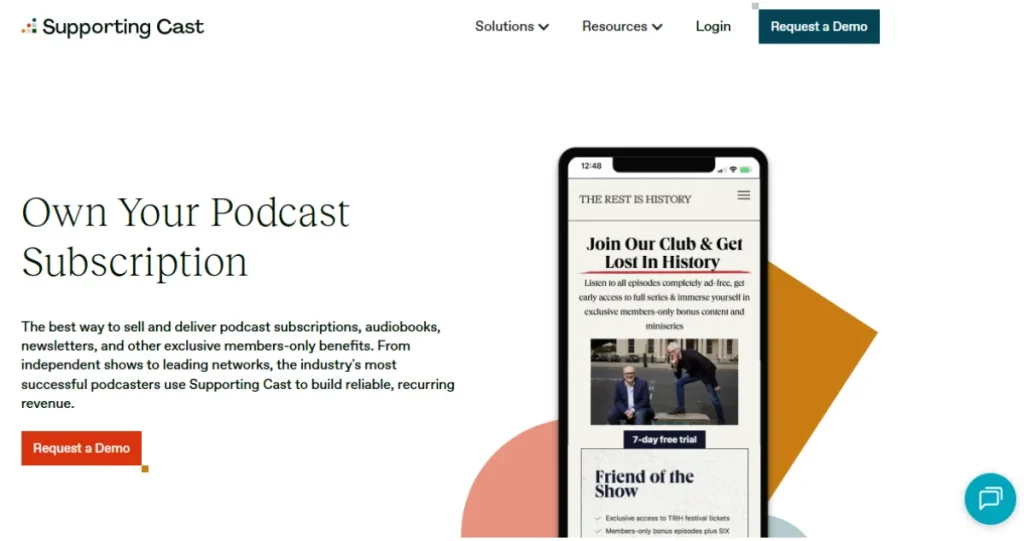This screenshot has height=541, width=1024.
Task: Go to the Login page
Action: point(712,27)
